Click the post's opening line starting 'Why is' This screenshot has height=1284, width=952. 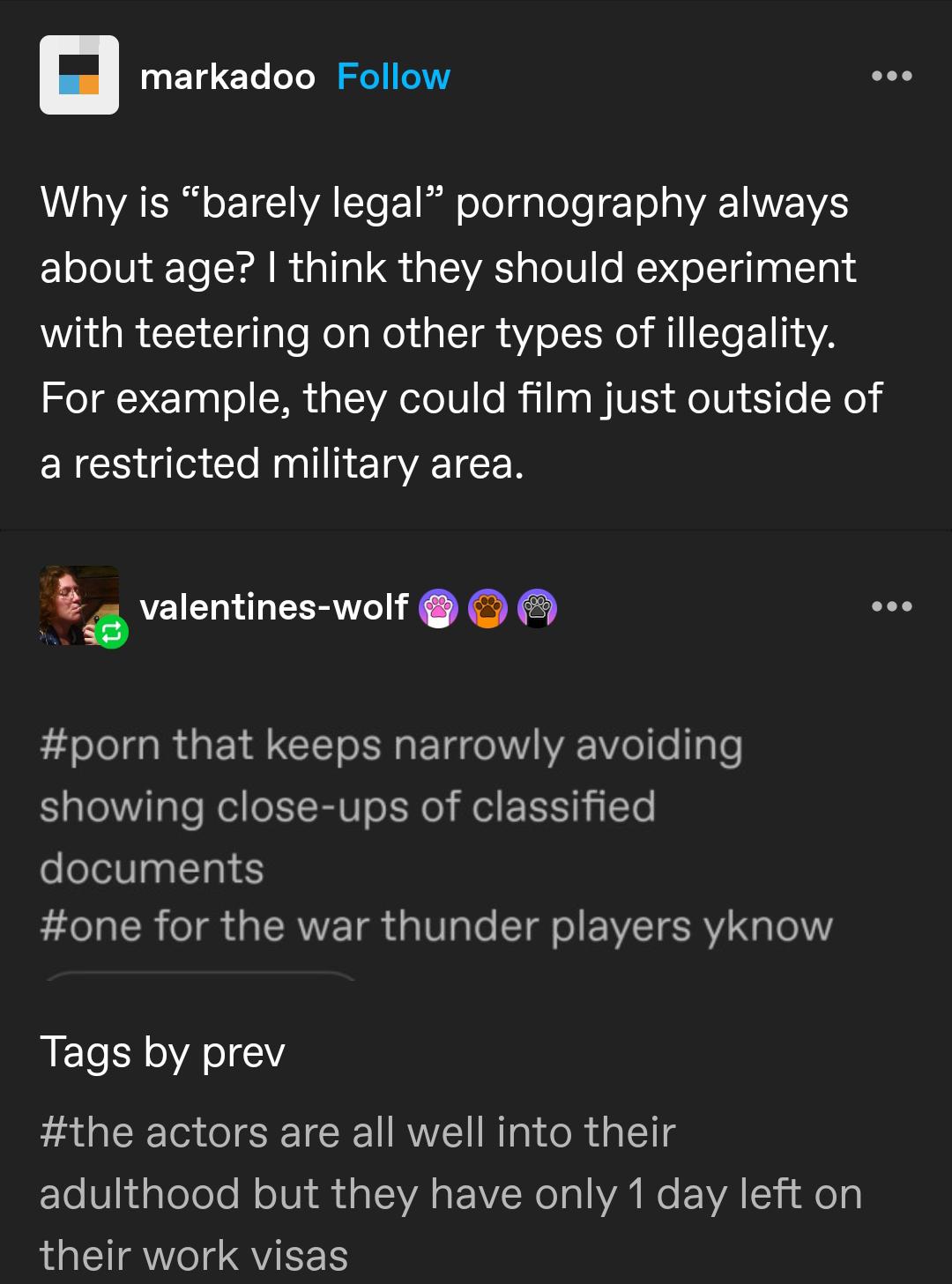[444, 203]
